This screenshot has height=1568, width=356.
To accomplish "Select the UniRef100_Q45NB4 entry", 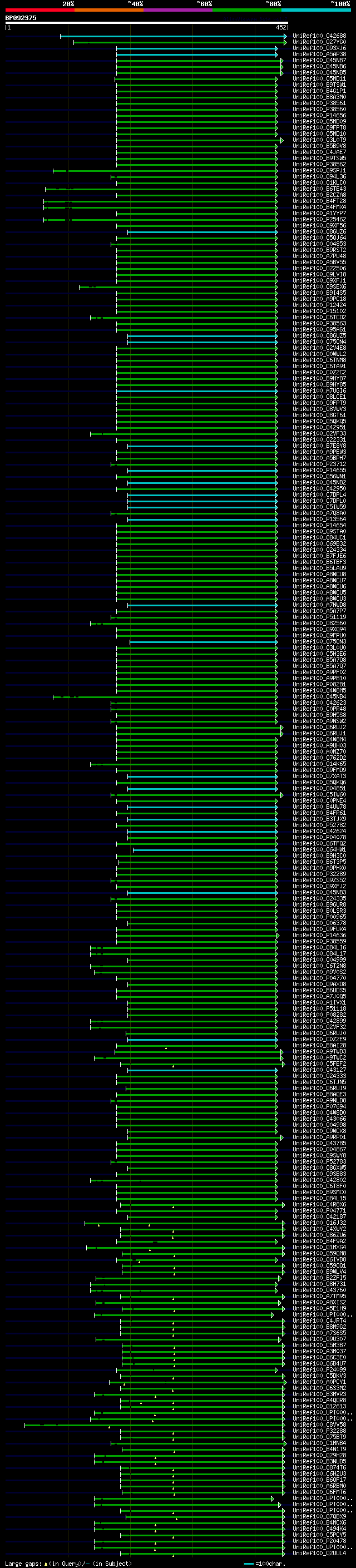I will [319, 696].
